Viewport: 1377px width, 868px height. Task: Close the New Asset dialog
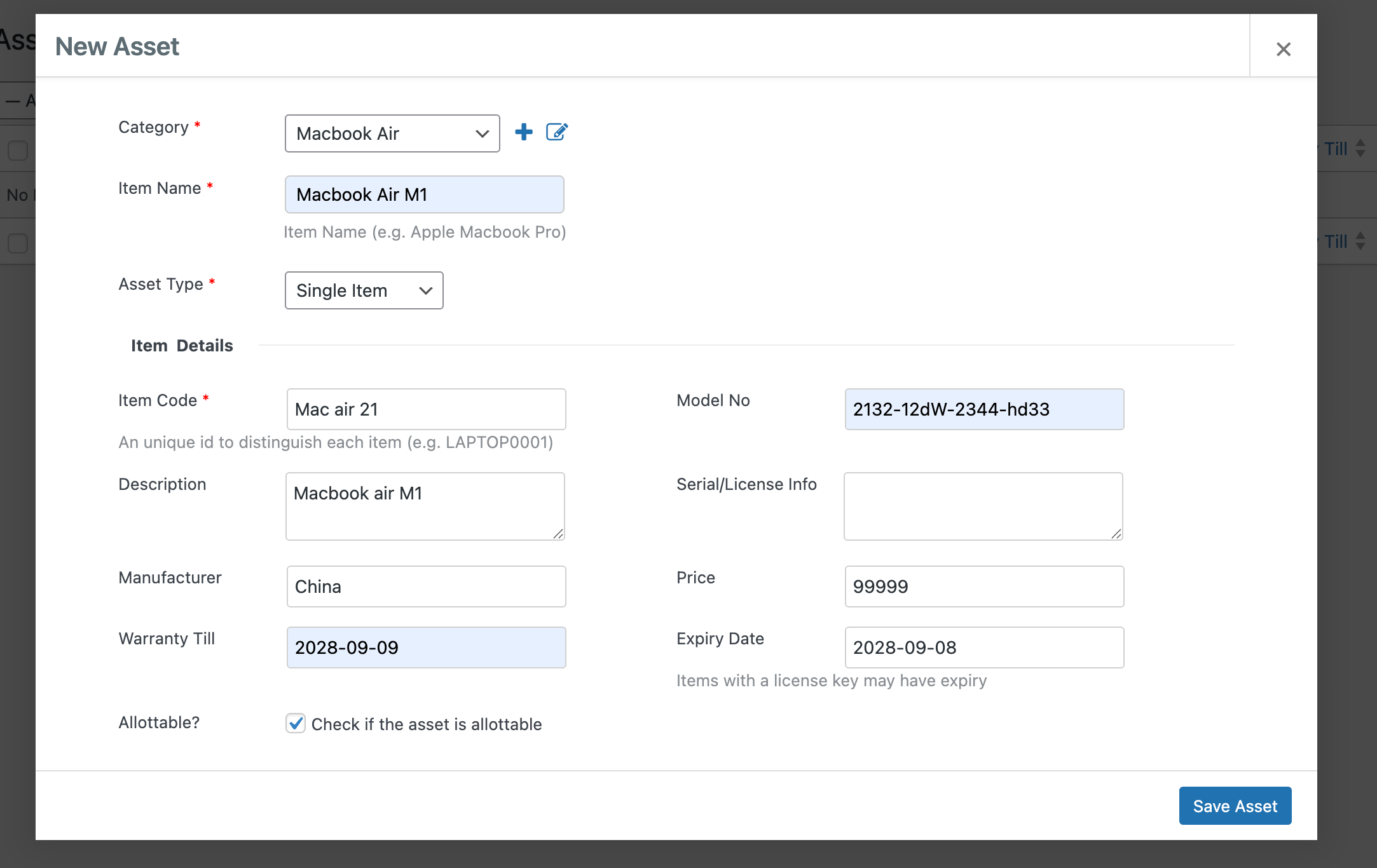(x=1283, y=49)
